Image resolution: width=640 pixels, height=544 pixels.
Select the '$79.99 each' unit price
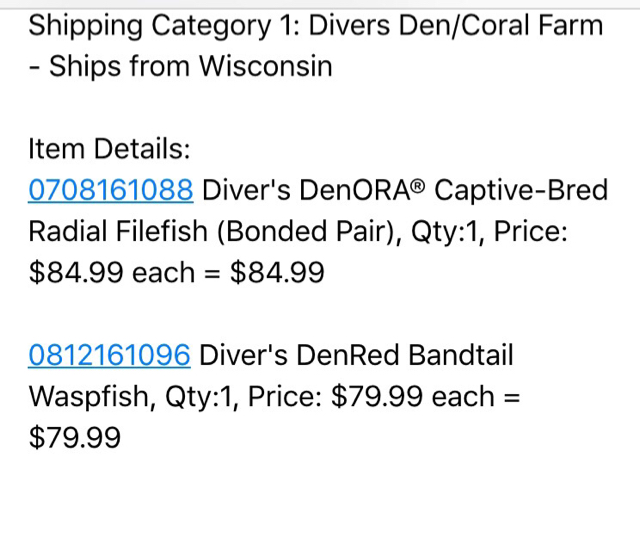[413, 397]
